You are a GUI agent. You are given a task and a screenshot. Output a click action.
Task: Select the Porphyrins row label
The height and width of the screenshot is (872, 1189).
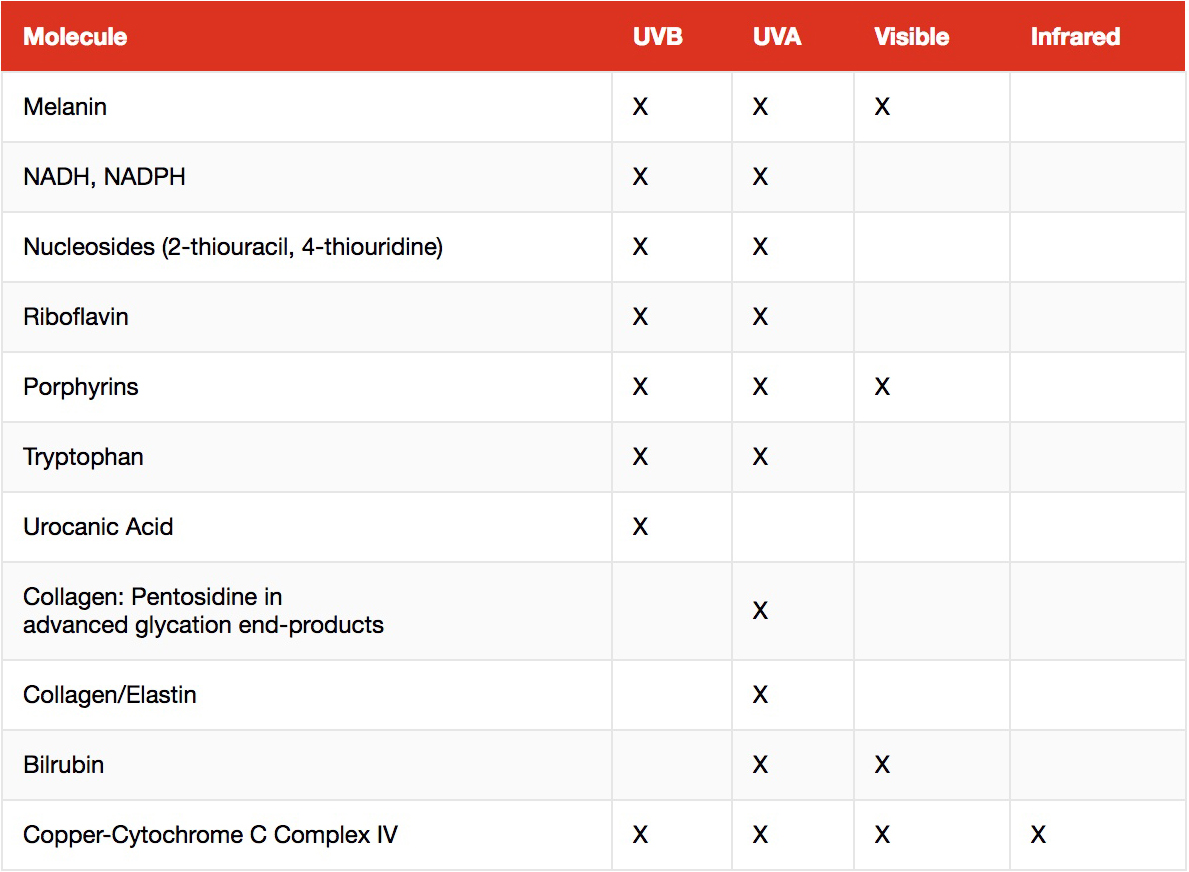coord(81,387)
